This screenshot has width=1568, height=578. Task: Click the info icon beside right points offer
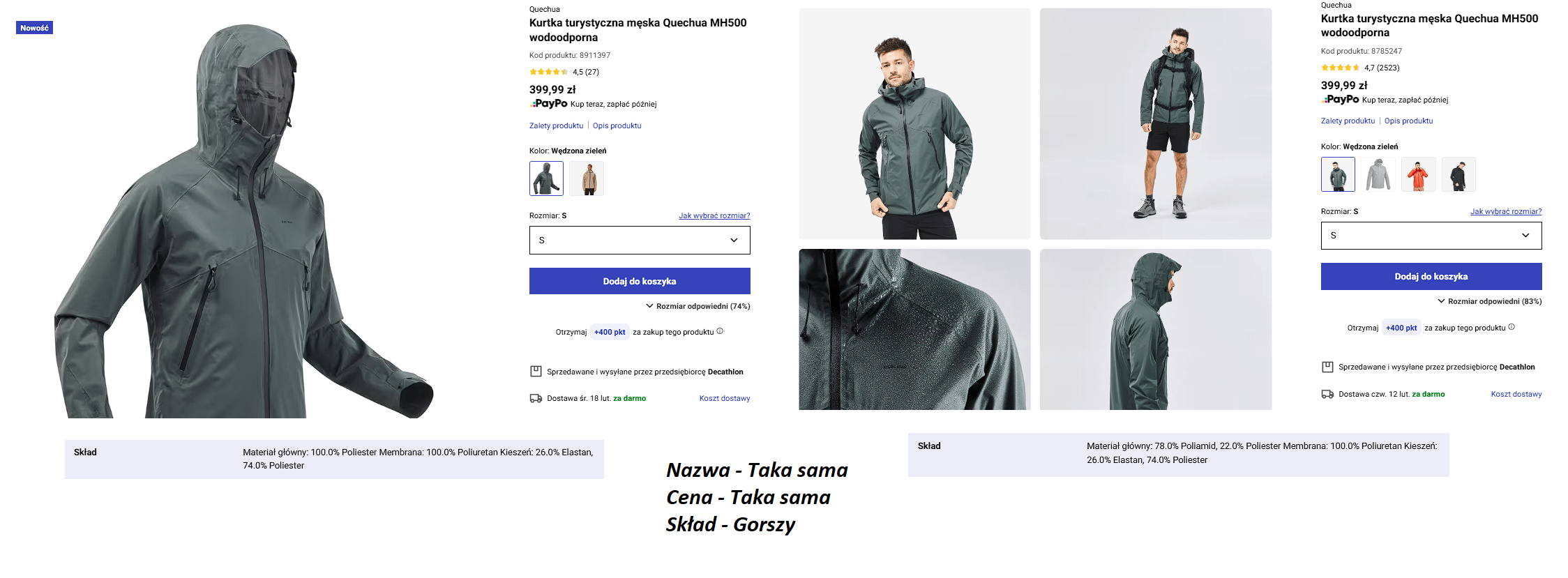(x=1512, y=327)
